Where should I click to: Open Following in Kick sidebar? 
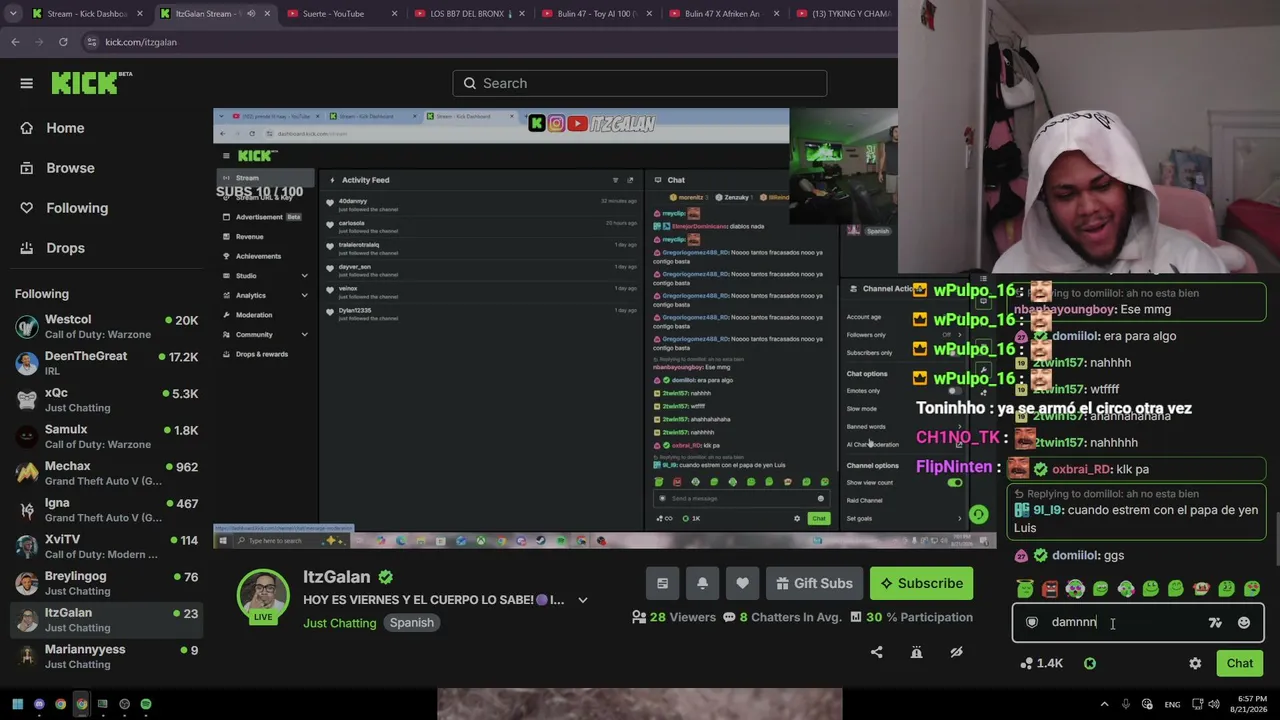77,208
